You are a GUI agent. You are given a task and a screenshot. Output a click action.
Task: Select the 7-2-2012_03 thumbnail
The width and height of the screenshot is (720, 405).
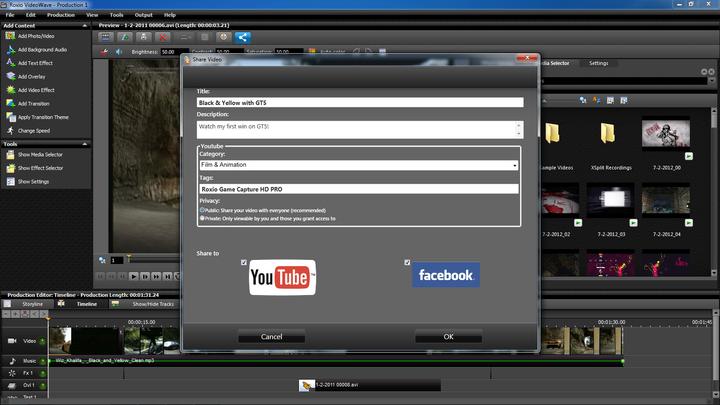tap(610, 200)
